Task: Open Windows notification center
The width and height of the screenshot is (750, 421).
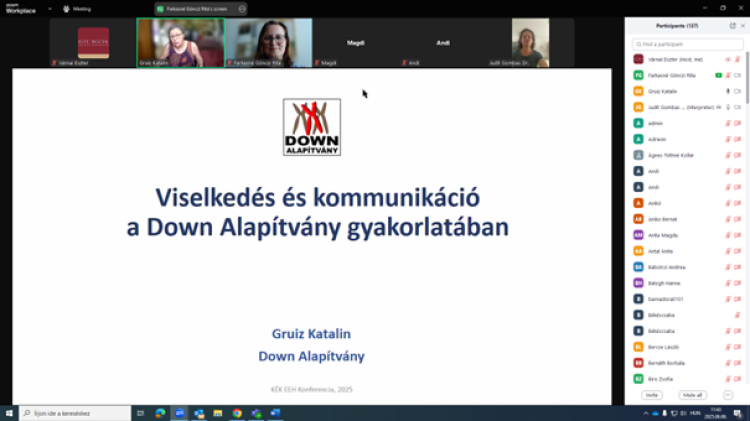Action: [x=738, y=413]
